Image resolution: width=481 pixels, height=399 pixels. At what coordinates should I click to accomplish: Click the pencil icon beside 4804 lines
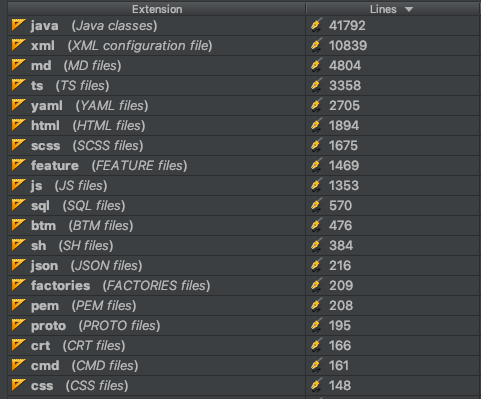(316, 65)
